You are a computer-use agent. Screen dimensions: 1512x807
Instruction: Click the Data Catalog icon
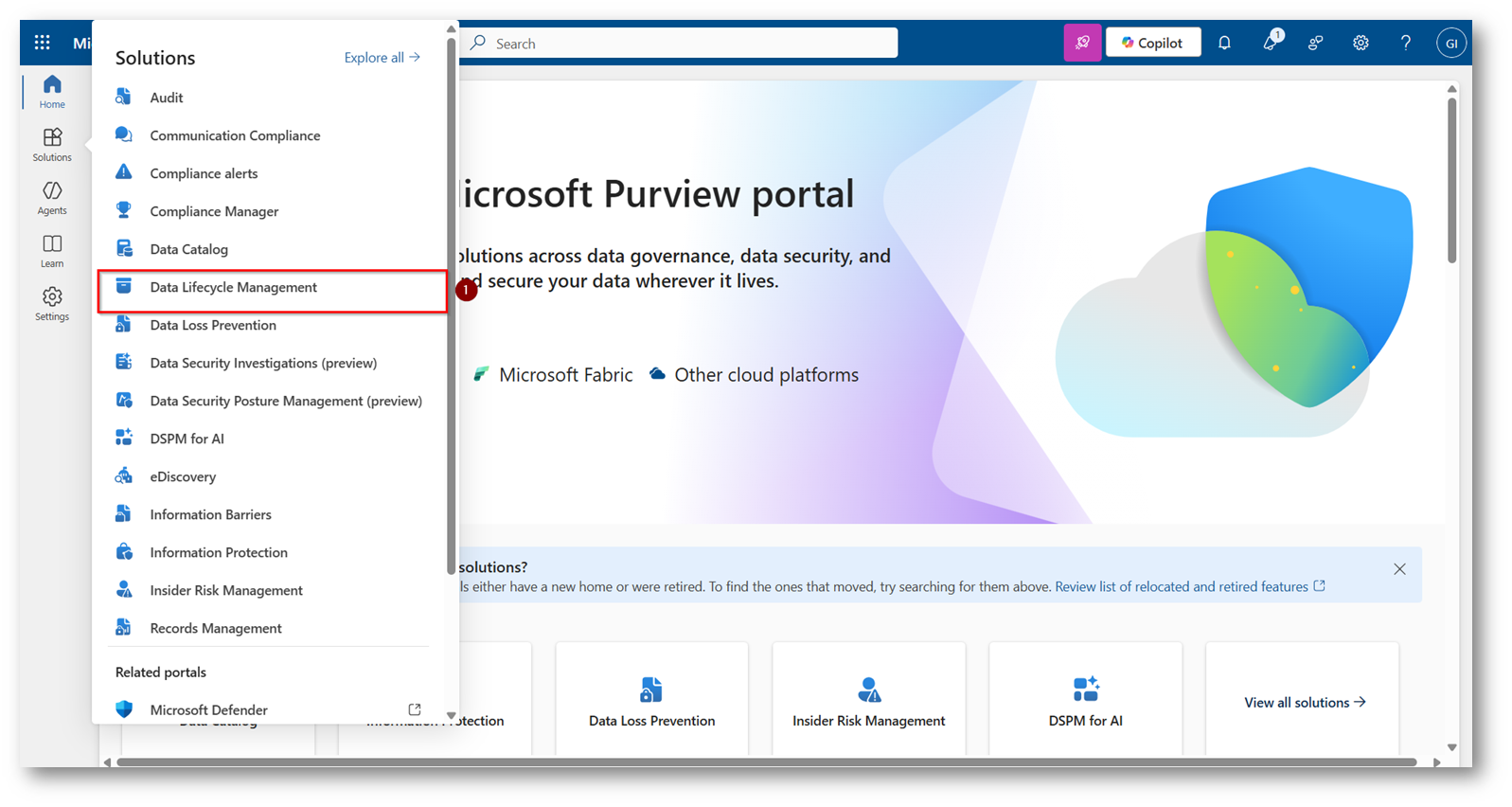coord(124,248)
